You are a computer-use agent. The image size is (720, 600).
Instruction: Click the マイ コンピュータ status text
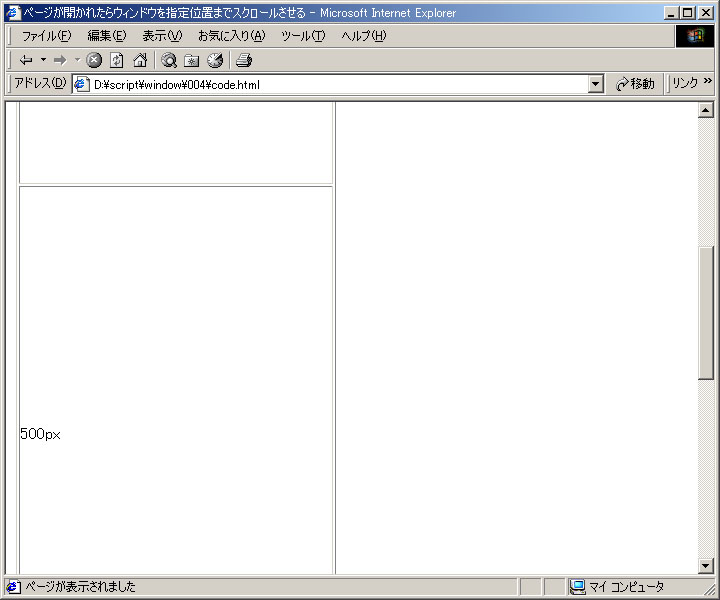627,587
